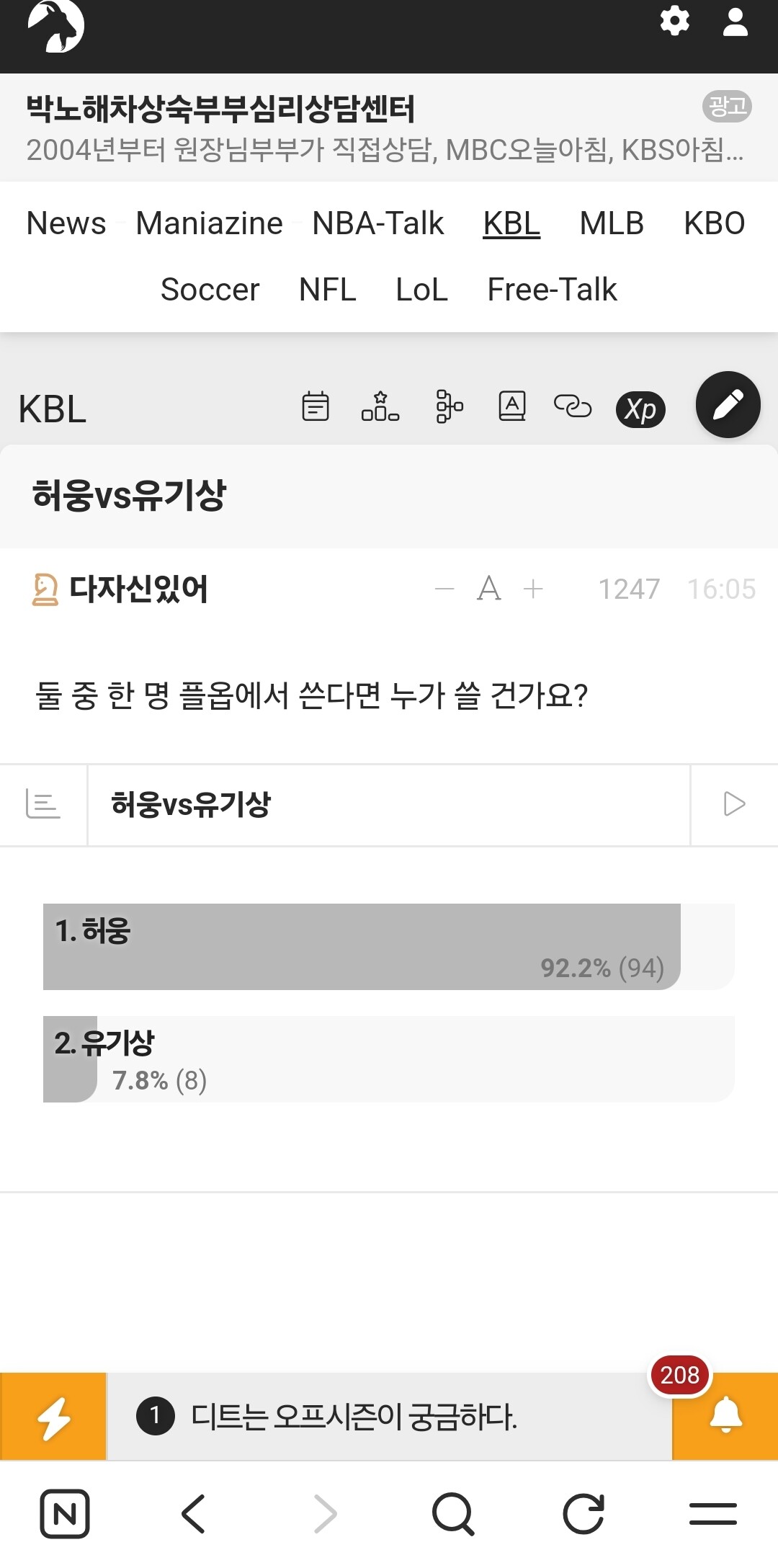Open the bracket tree icon
The width and height of the screenshot is (778, 1568).
450,406
